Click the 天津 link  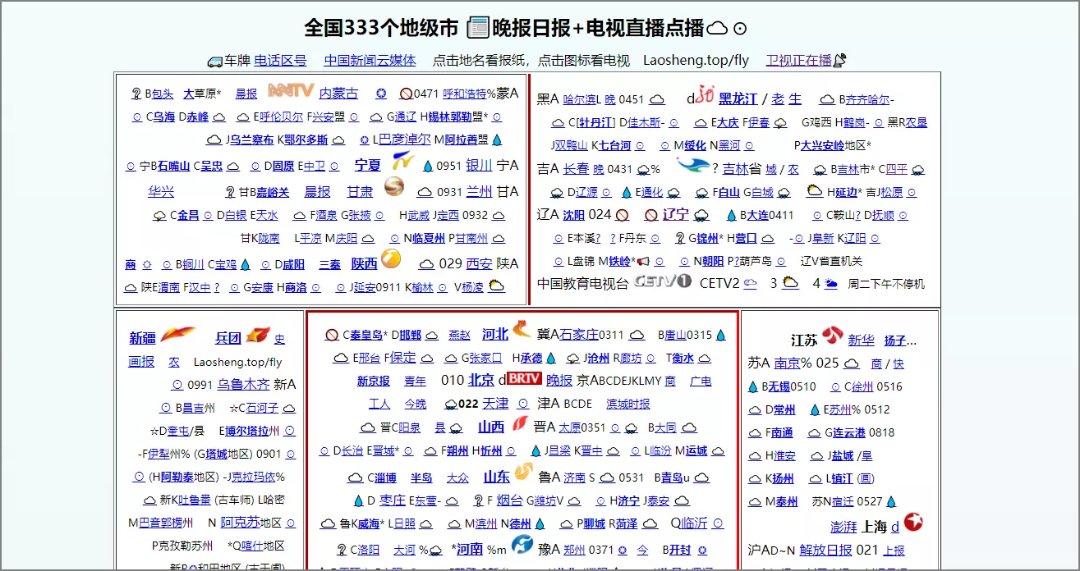coord(495,403)
